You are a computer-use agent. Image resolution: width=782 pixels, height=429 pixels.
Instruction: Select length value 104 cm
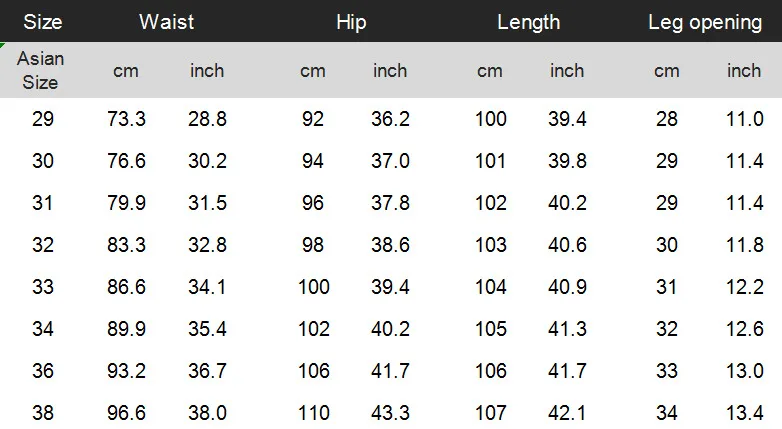pyautogui.click(x=491, y=287)
